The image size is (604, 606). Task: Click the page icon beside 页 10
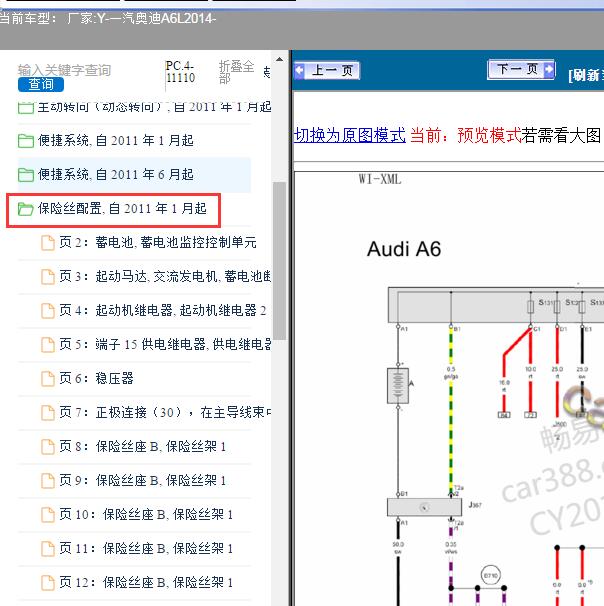pos(48,514)
